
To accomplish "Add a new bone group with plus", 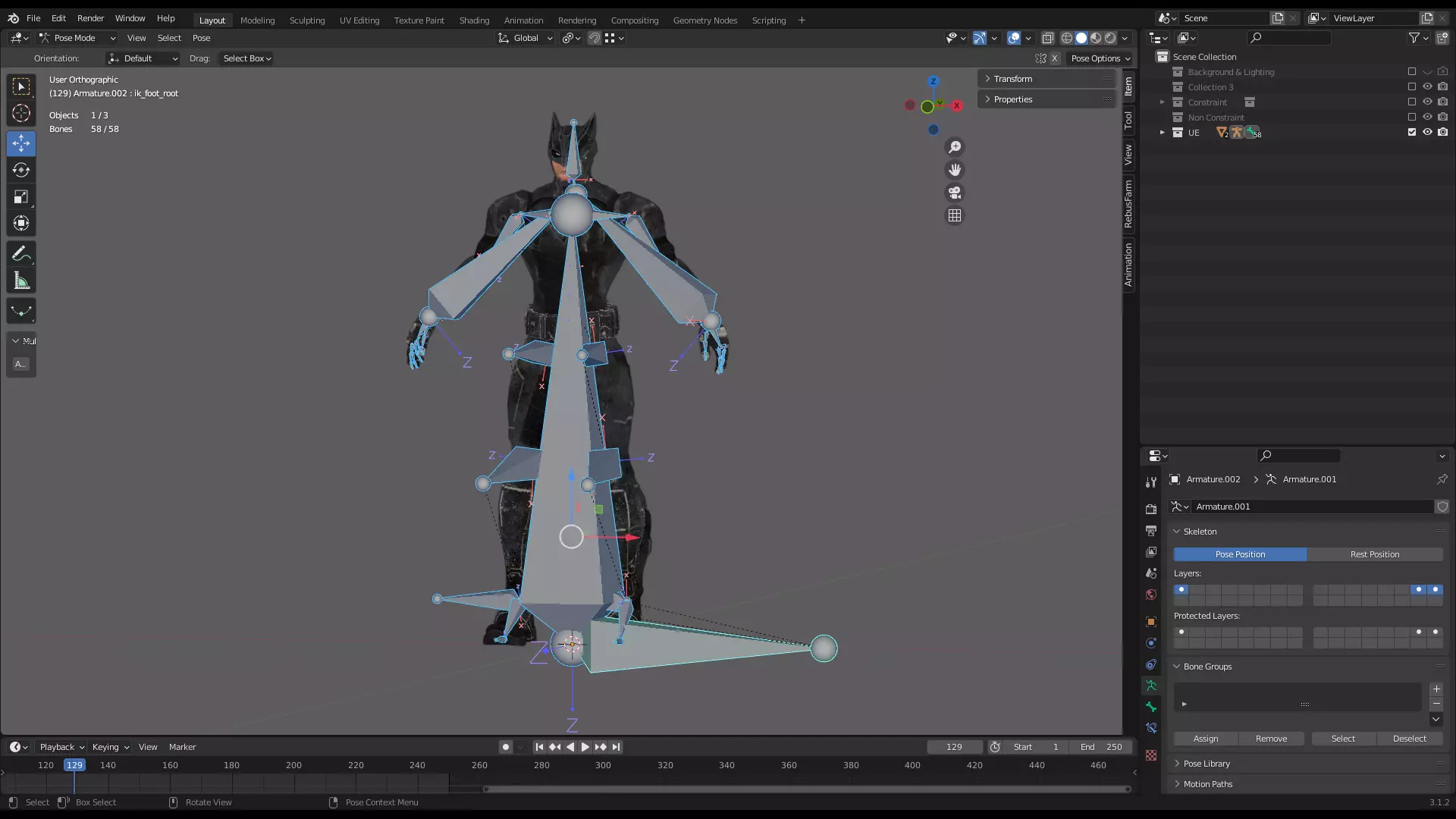I will (1436, 689).
